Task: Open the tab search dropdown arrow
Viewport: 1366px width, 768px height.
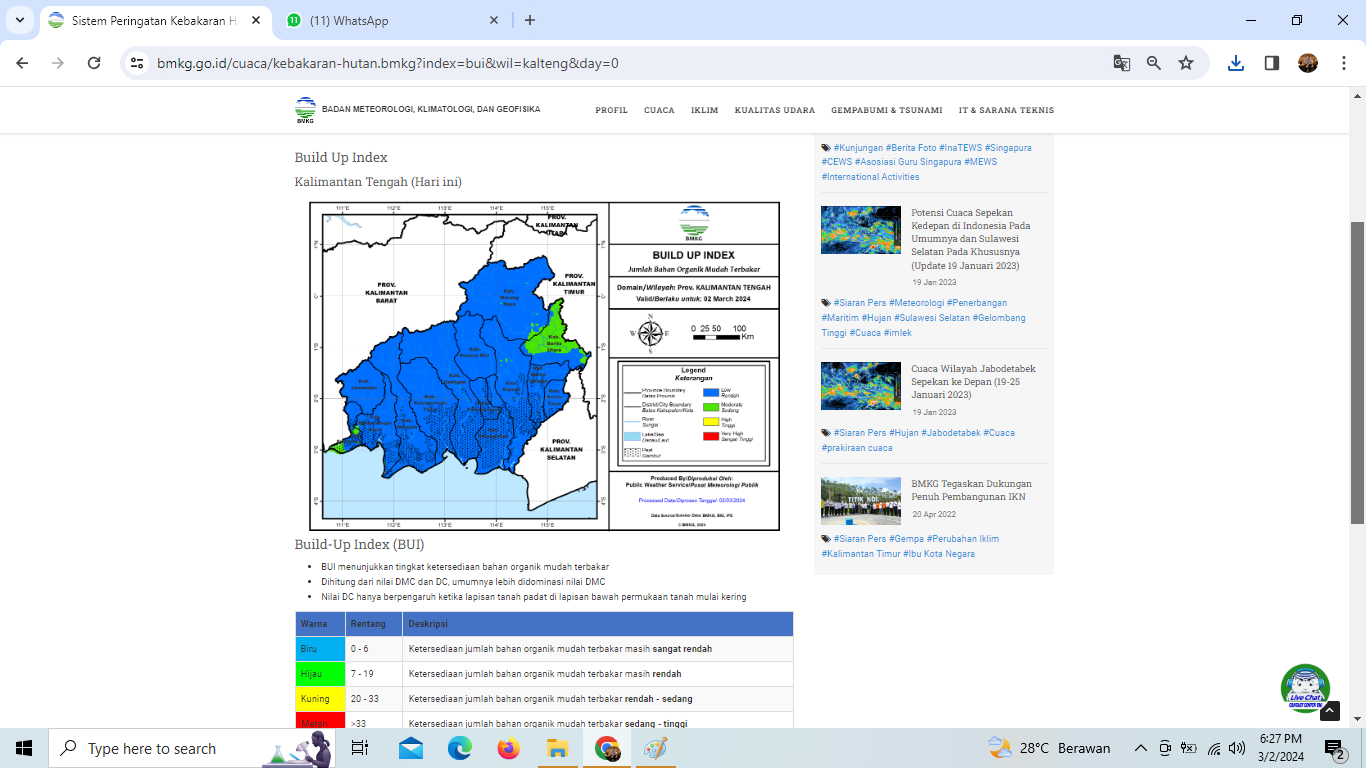Action: tap(19, 20)
